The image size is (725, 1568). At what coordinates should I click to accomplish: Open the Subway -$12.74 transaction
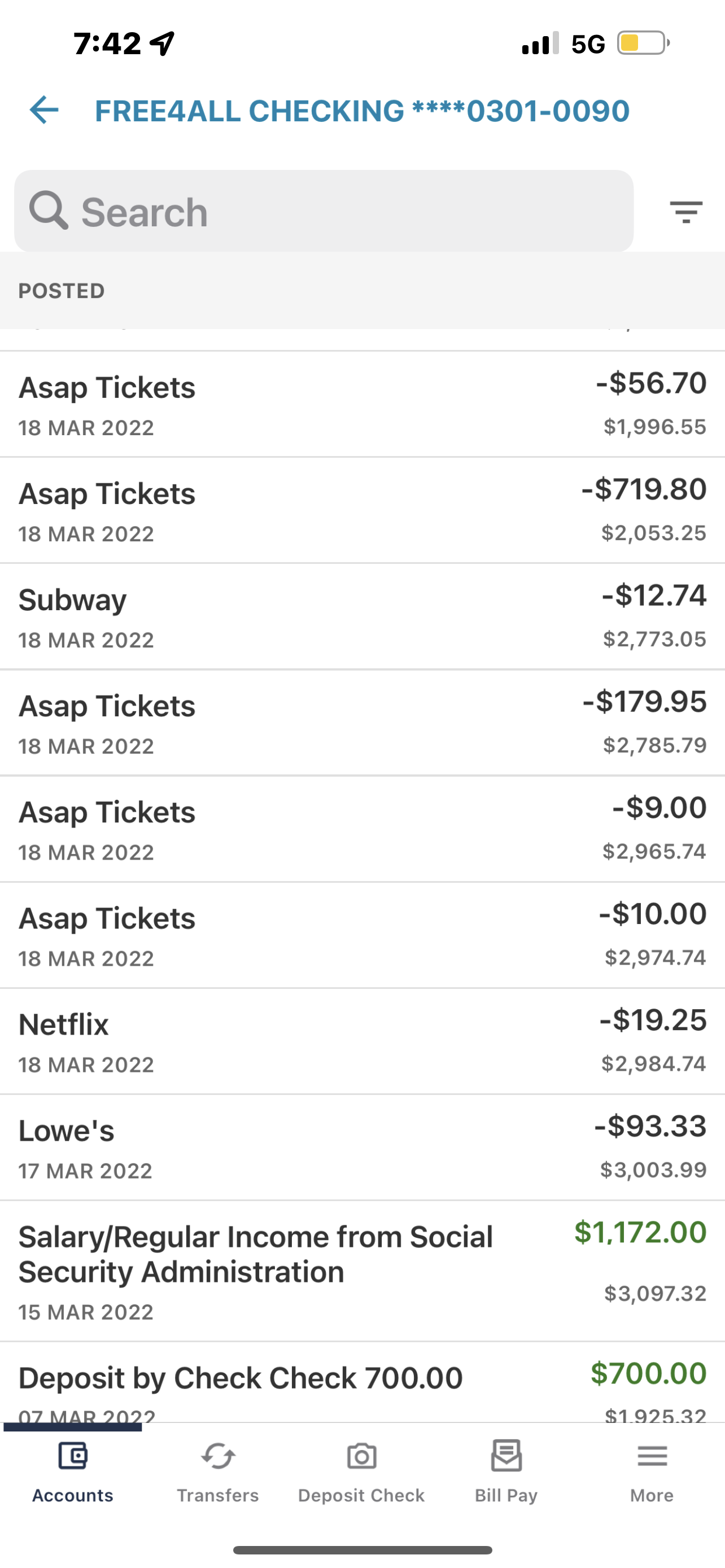(362, 616)
